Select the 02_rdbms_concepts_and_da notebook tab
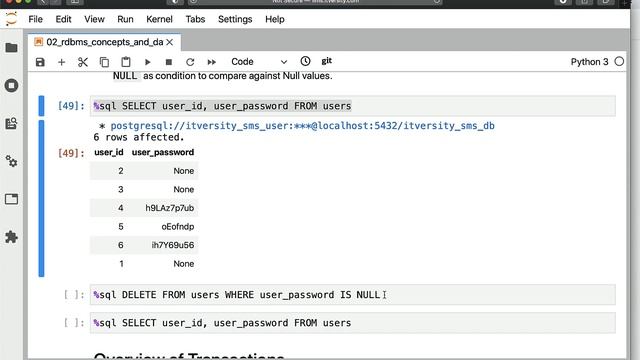The width and height of the screenshot is (640, 360). (104, 42)
